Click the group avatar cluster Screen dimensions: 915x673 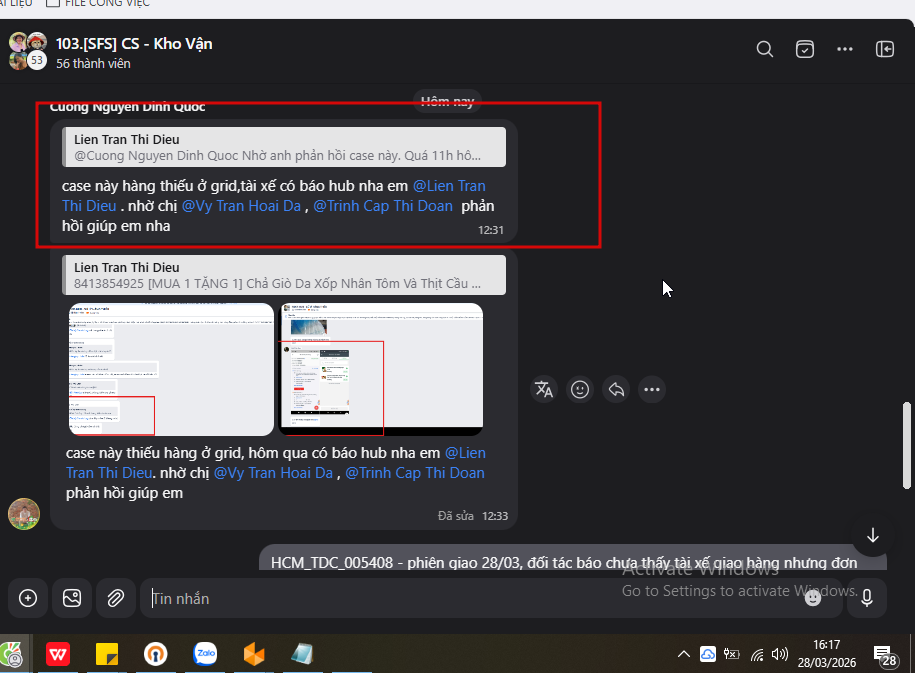[x=27, y=51]
